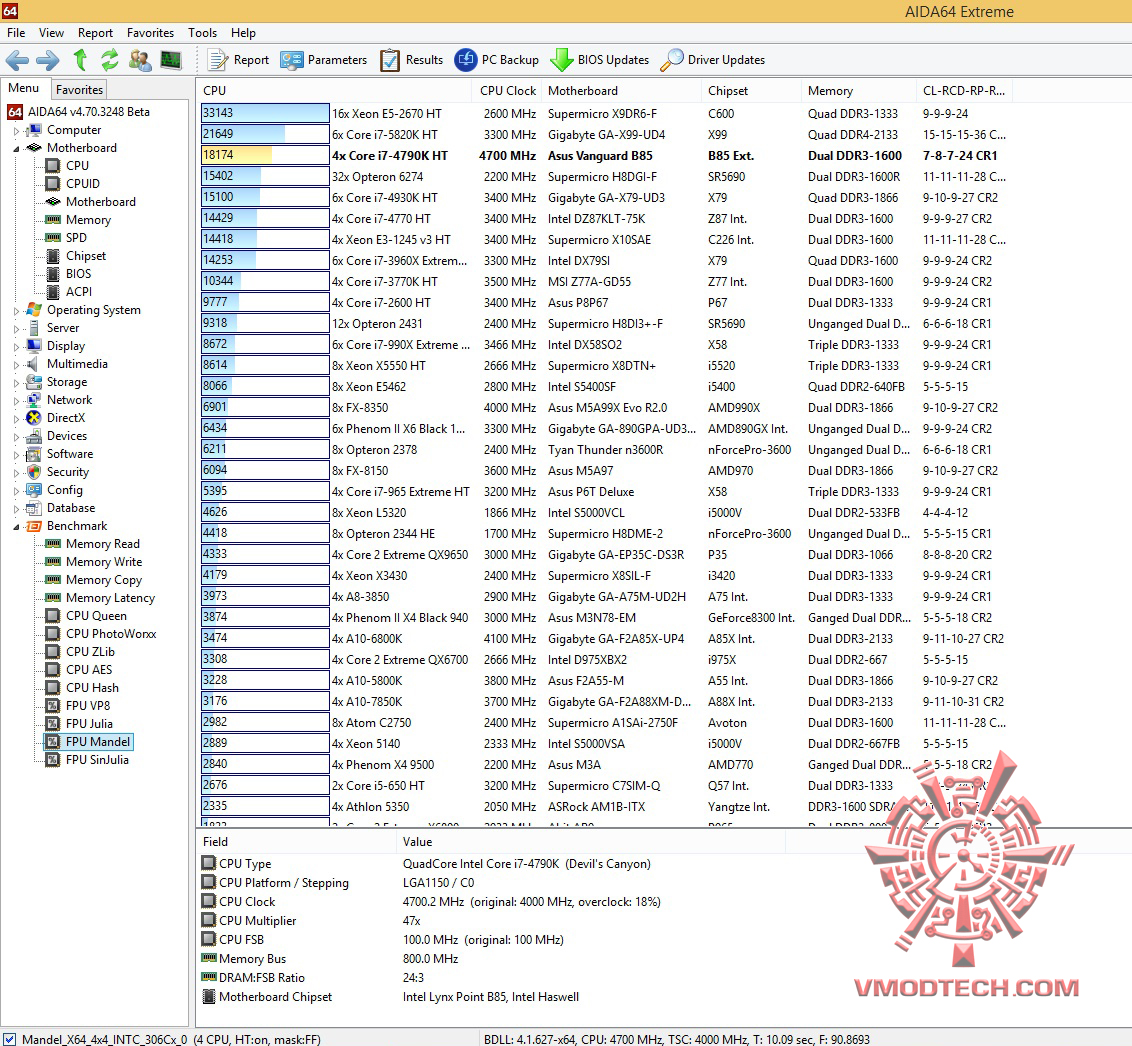Open the Tools menu
Screen dimensions: 1132x1046
coord(202,32)
